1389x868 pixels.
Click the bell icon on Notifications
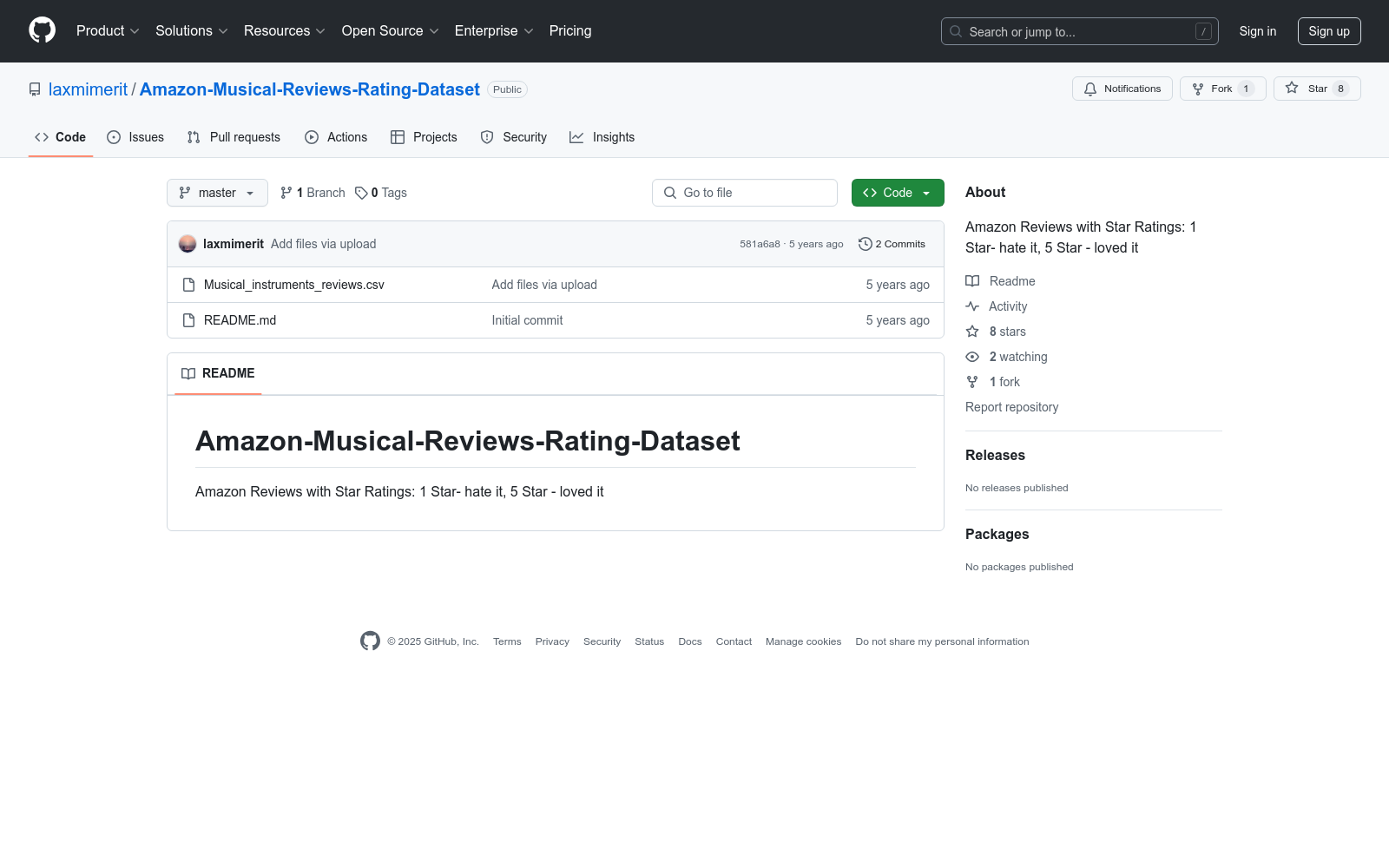tap(1090, 89)
